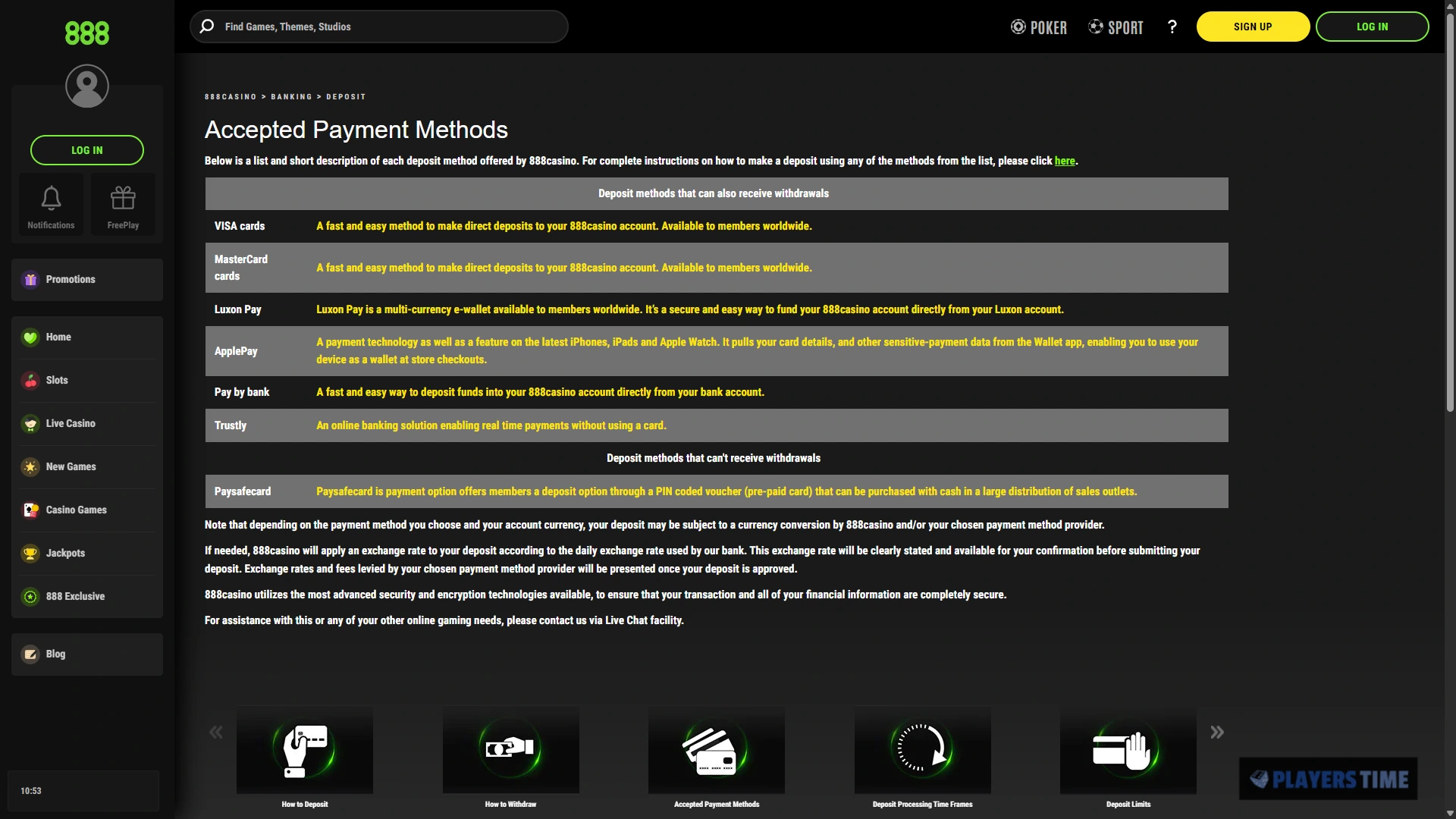The height and width of the screenshot is (819, 1456).
Task: Click the Slots cherry icon
Action: [30, 381]
